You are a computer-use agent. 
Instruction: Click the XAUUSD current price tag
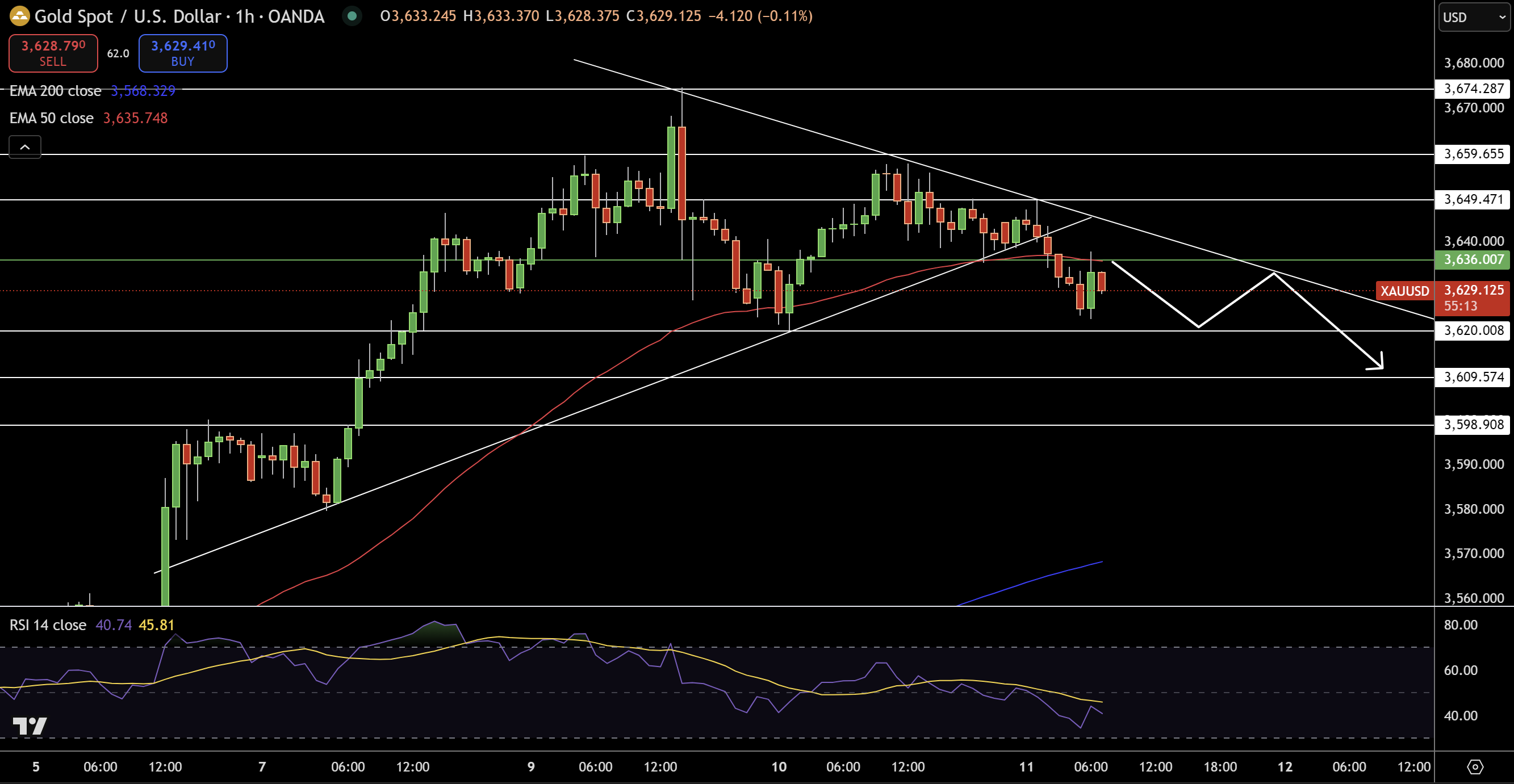[1405, 291]
